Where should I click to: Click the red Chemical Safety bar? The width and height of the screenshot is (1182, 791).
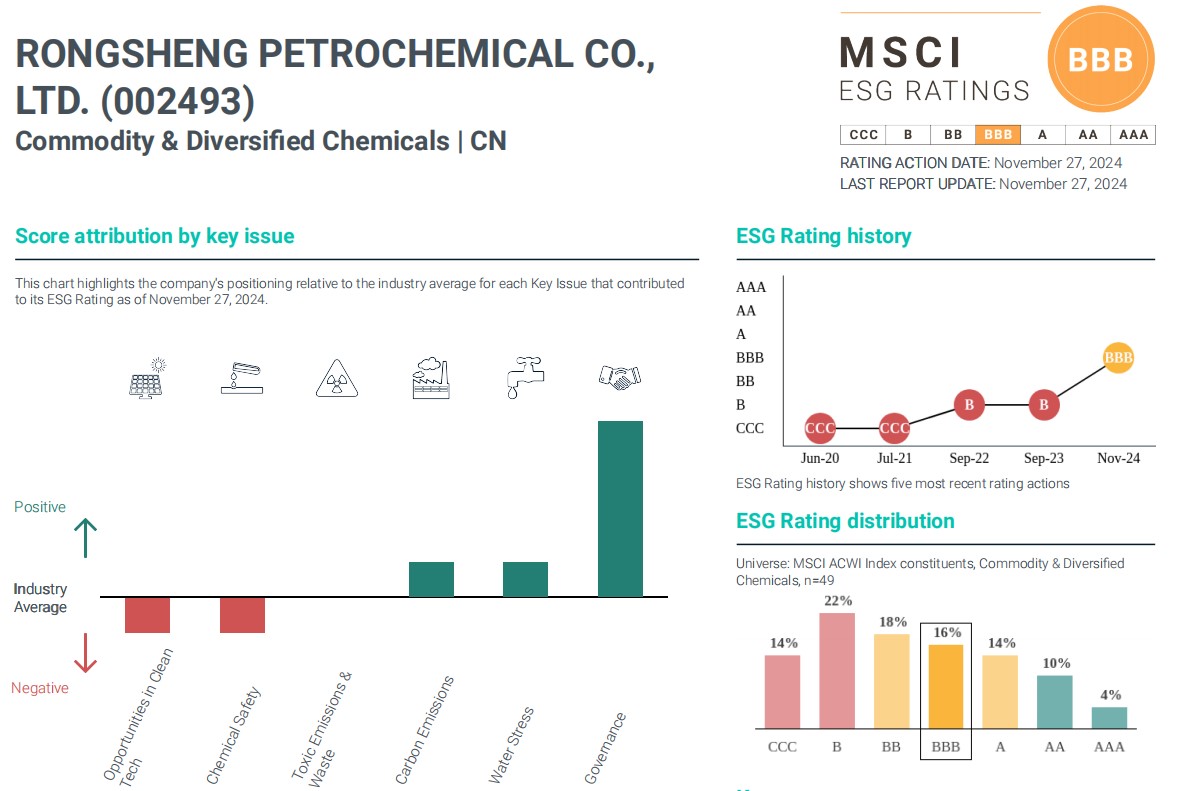point(242,615)
